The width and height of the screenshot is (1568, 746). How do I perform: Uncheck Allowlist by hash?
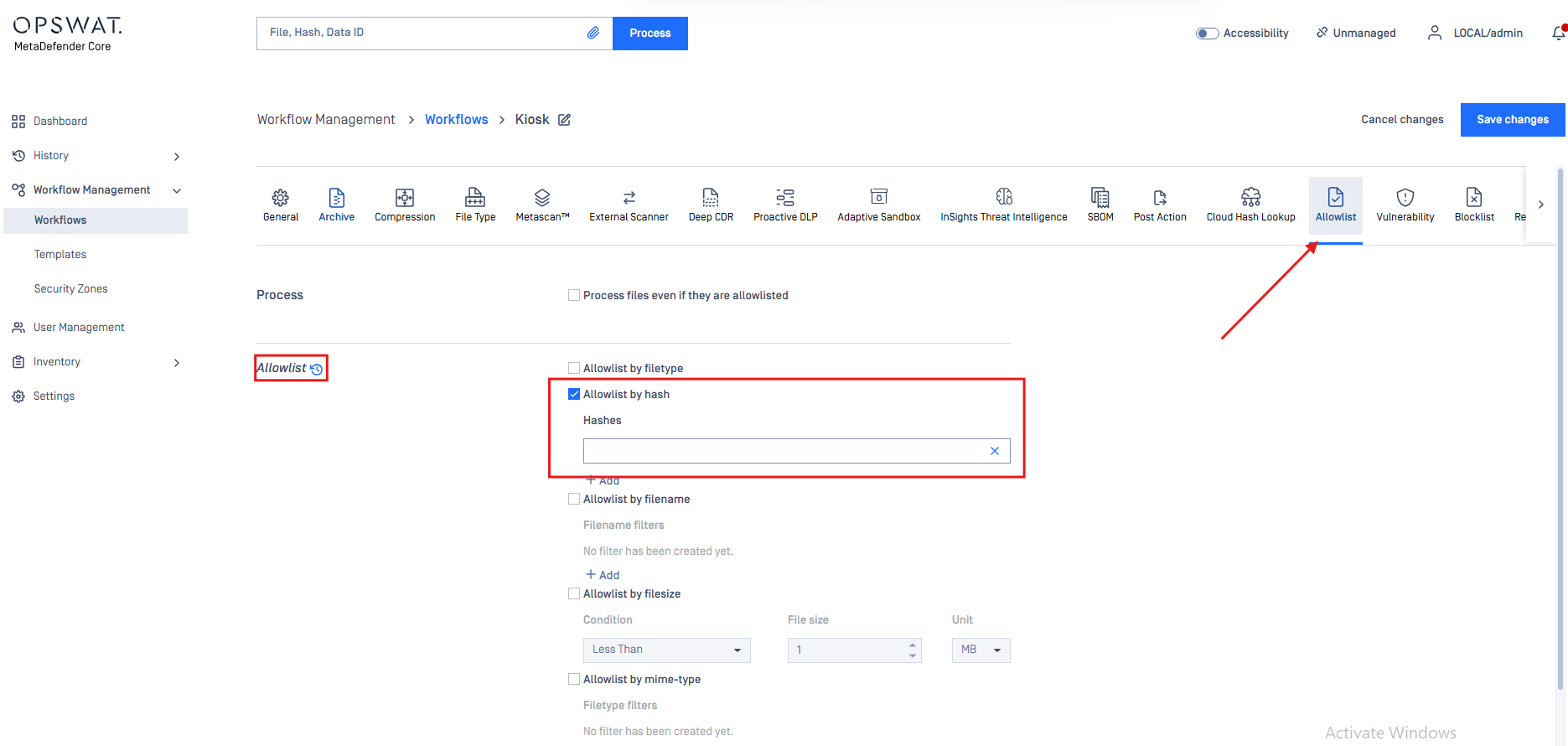[574, 394]
